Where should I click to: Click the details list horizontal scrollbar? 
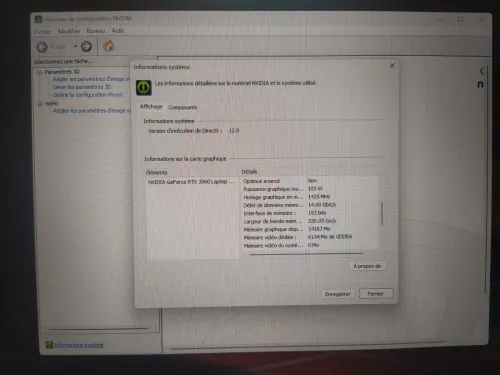pyautogui.click(x=306, y=254)
